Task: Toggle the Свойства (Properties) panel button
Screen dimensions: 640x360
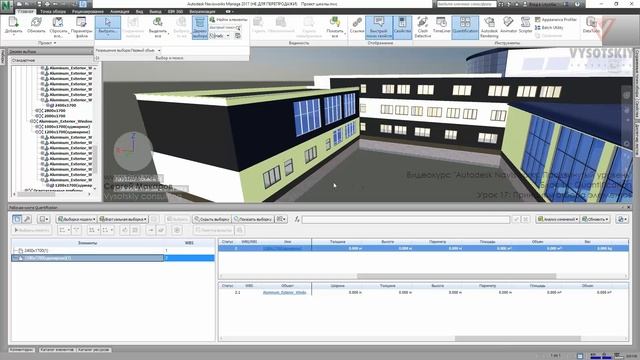Action: click(402, 27)
